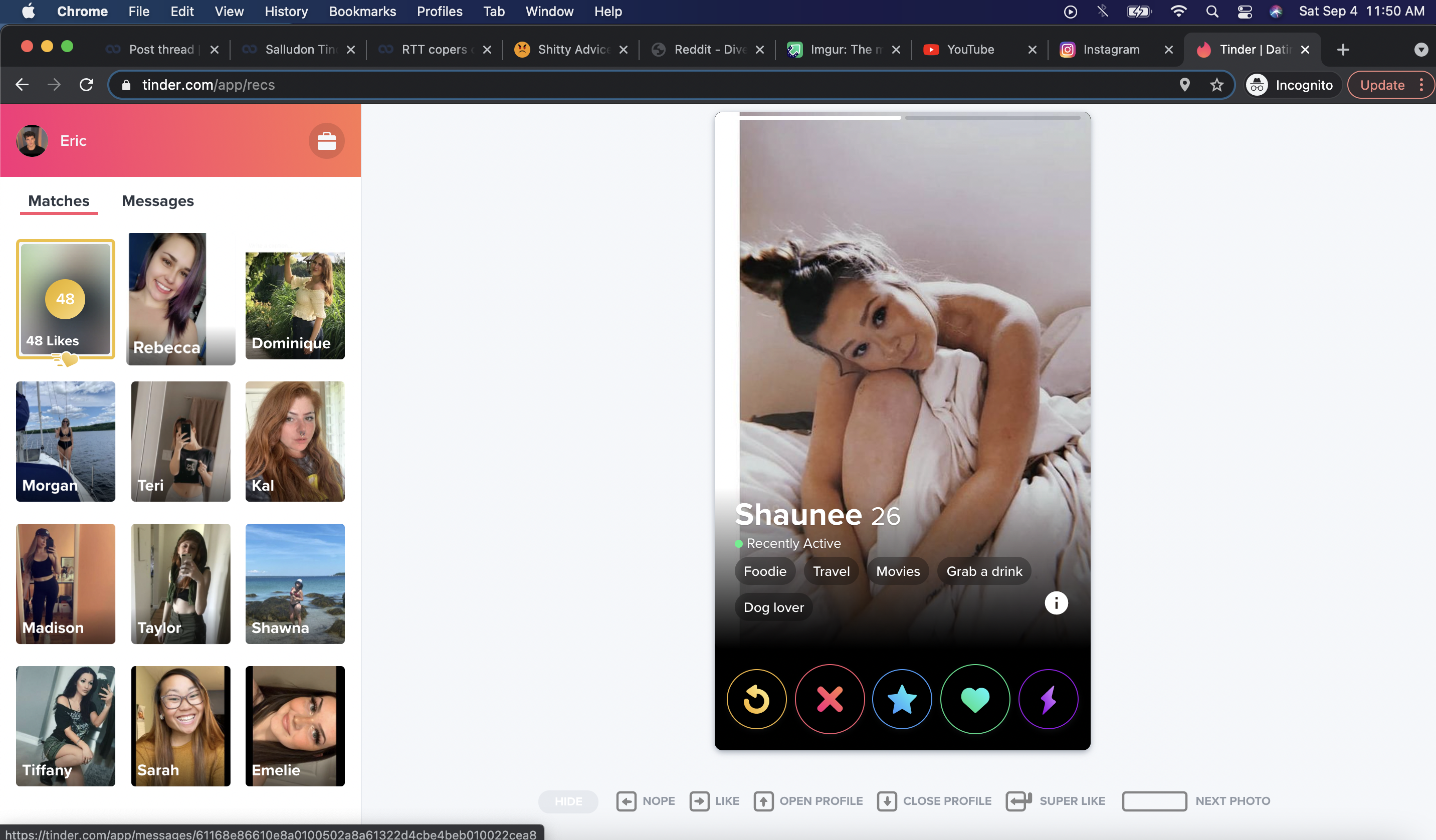
Task: Expand Chrome tab search dropdown arrow
Action: 1420,50
